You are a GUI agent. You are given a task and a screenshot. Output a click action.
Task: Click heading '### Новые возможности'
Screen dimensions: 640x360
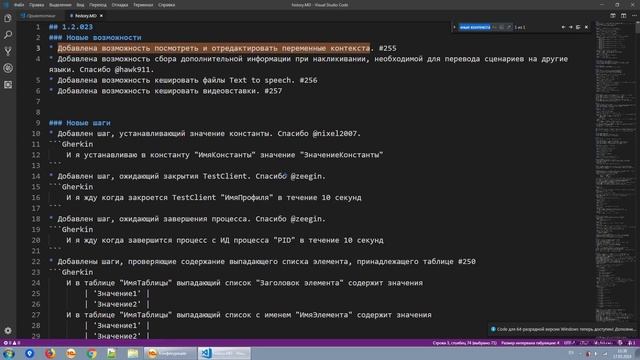pos(95,38)
